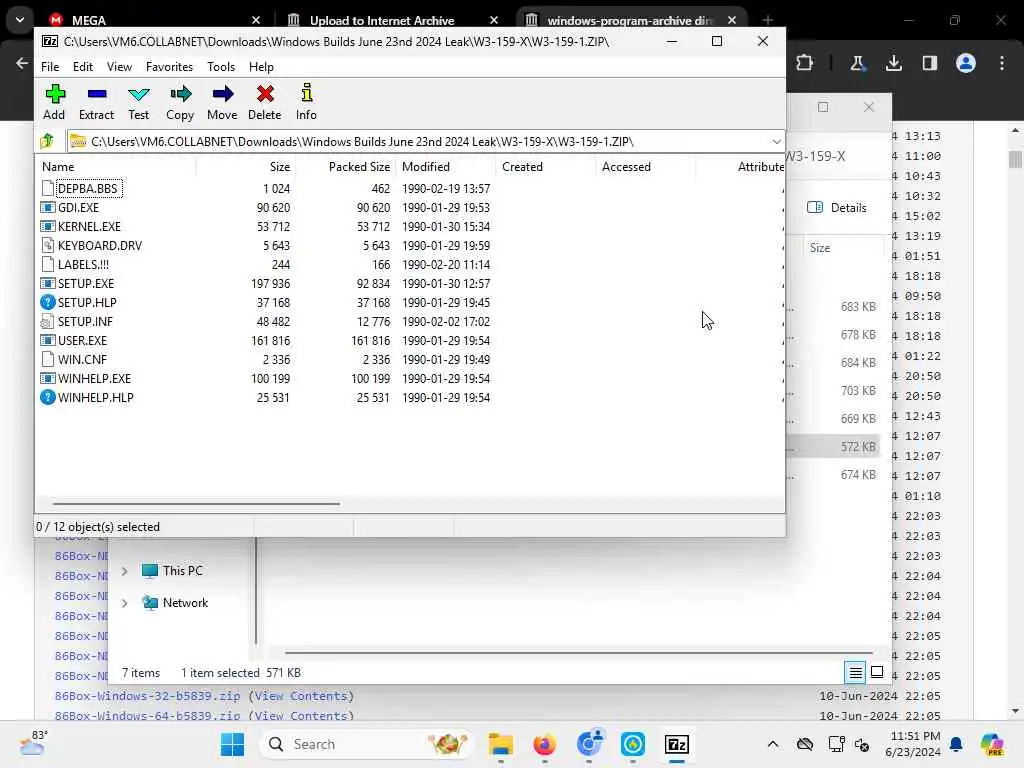Open the browser profile avatar
The height and width of the screenshot is (768, 1024).
[x=966, y=63]
